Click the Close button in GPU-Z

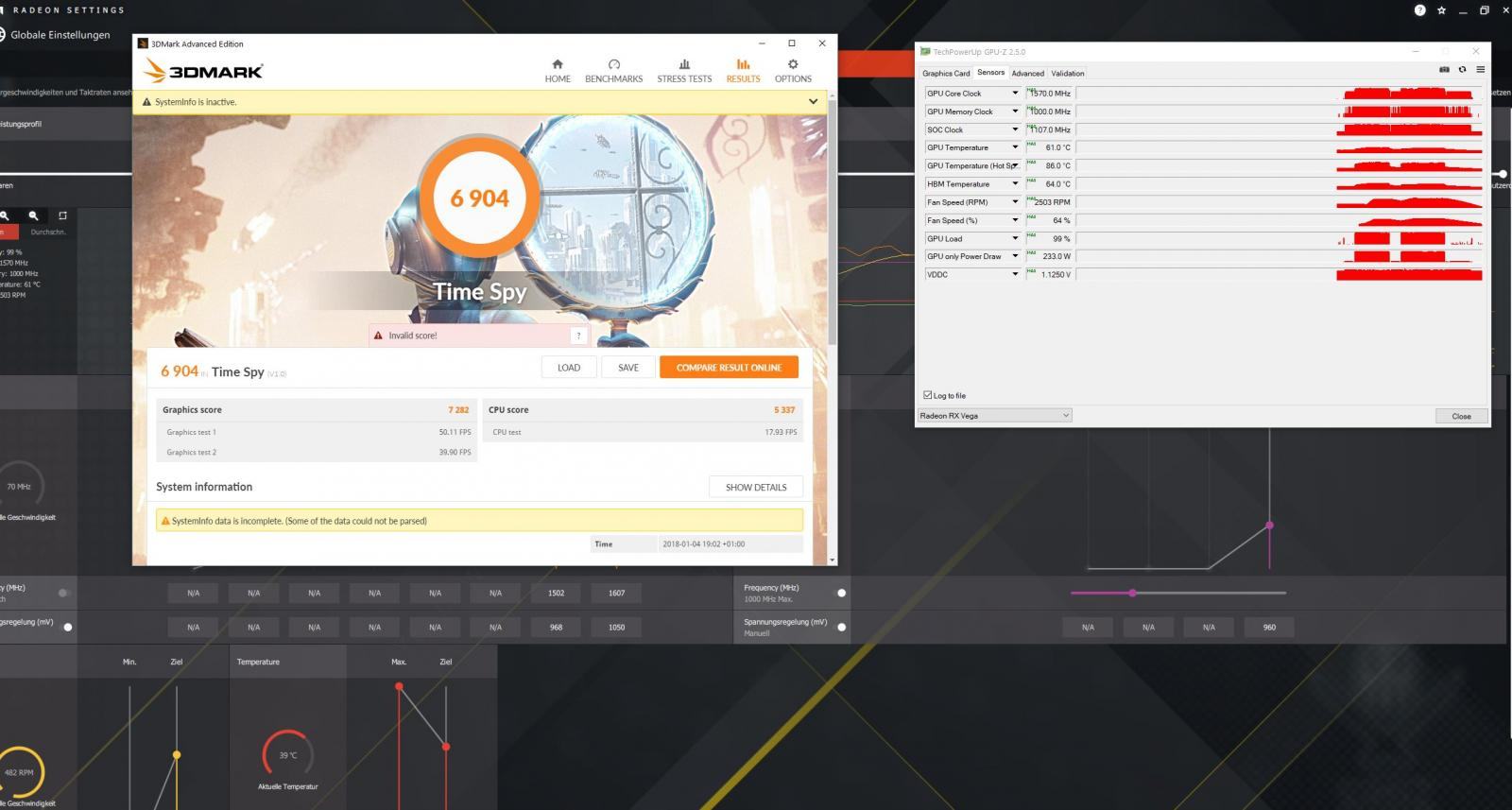(1461, 416)
